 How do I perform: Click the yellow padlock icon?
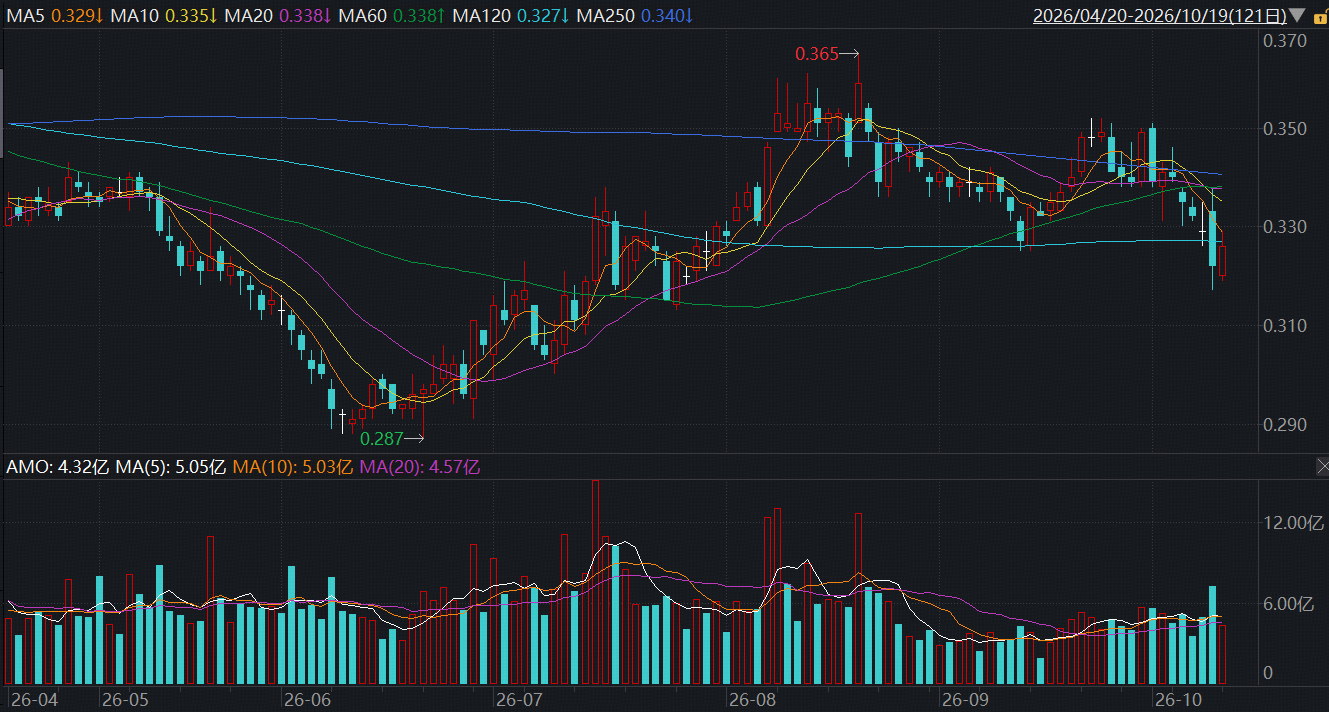[1319, 16]
